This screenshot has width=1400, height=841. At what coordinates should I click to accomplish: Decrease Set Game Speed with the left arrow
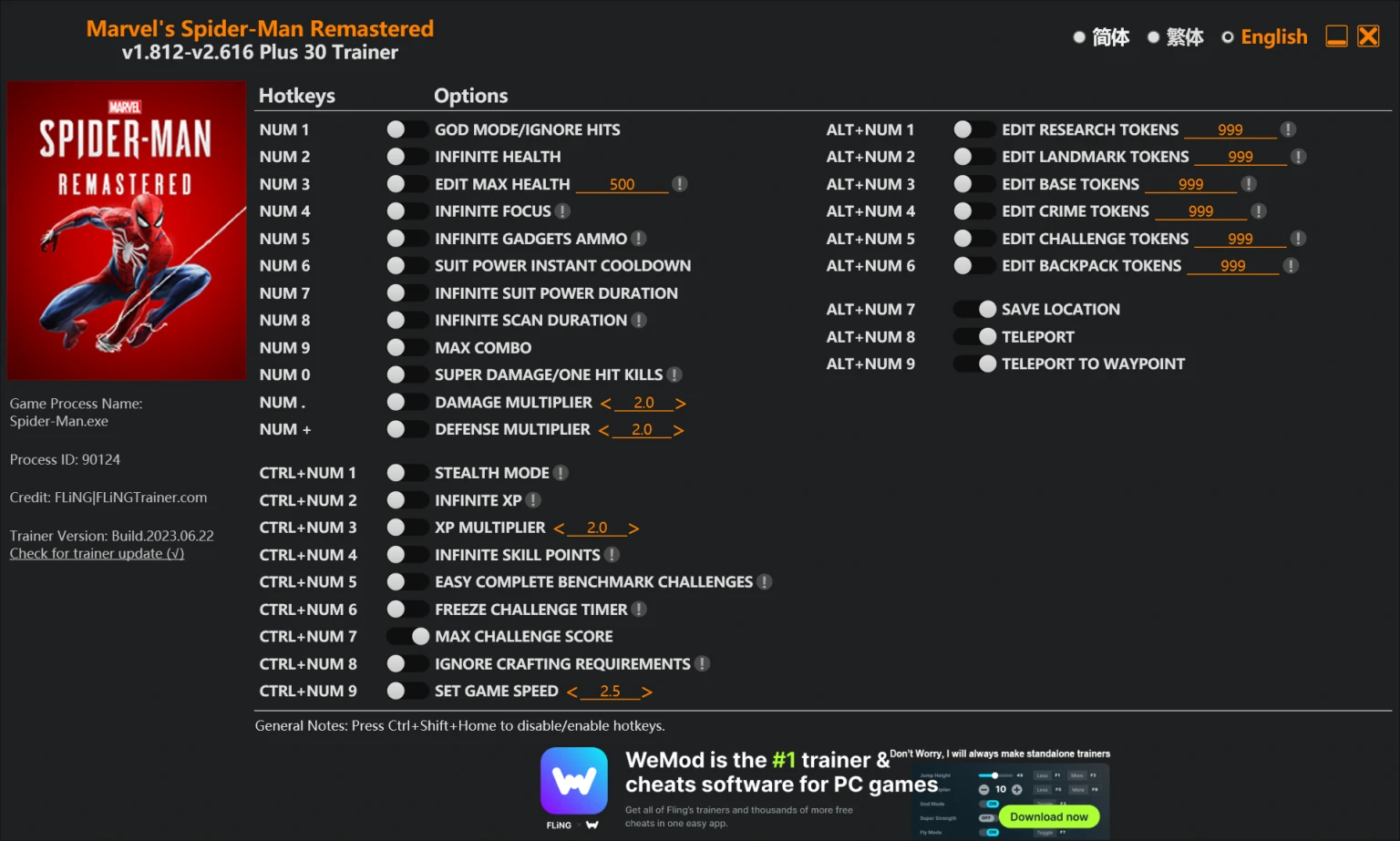click(x=571, y=692)
